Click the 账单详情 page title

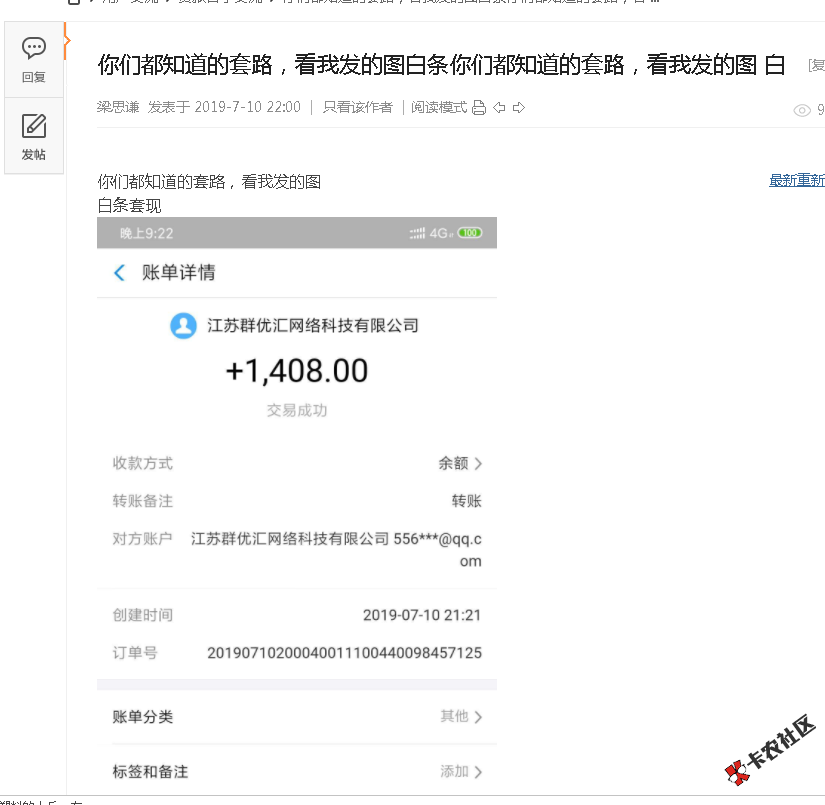coord(178,273)
